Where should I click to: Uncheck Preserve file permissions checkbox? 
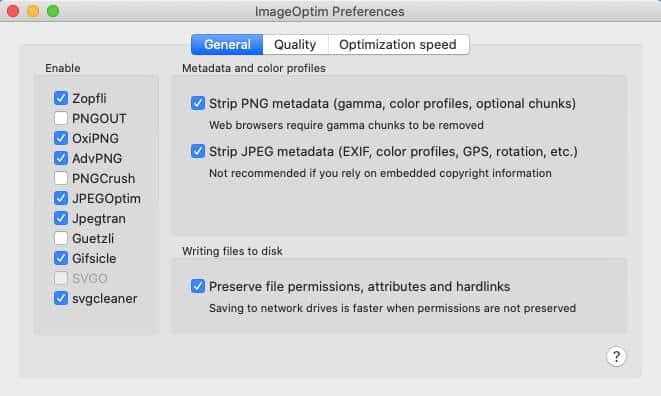[198, 286]
